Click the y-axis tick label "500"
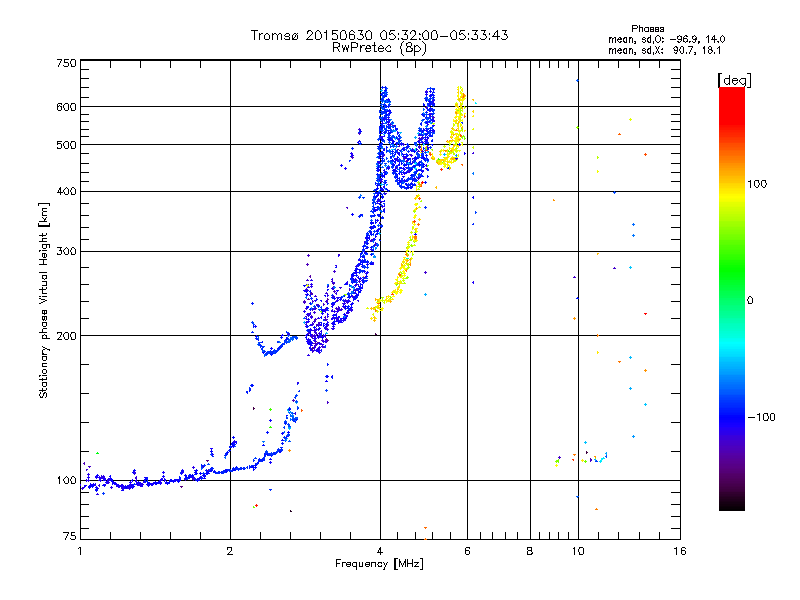The image size is (800, 600). coord(66,145)
